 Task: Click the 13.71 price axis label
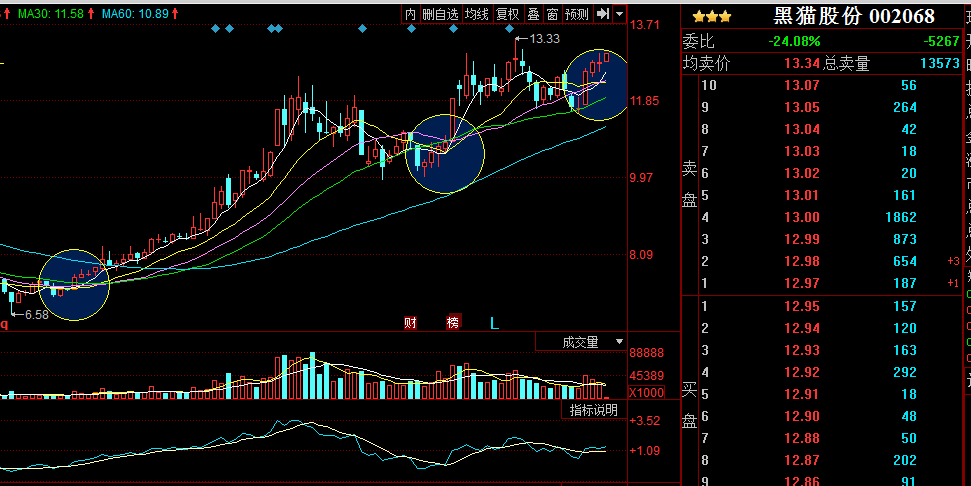click(x=645, y=25)
